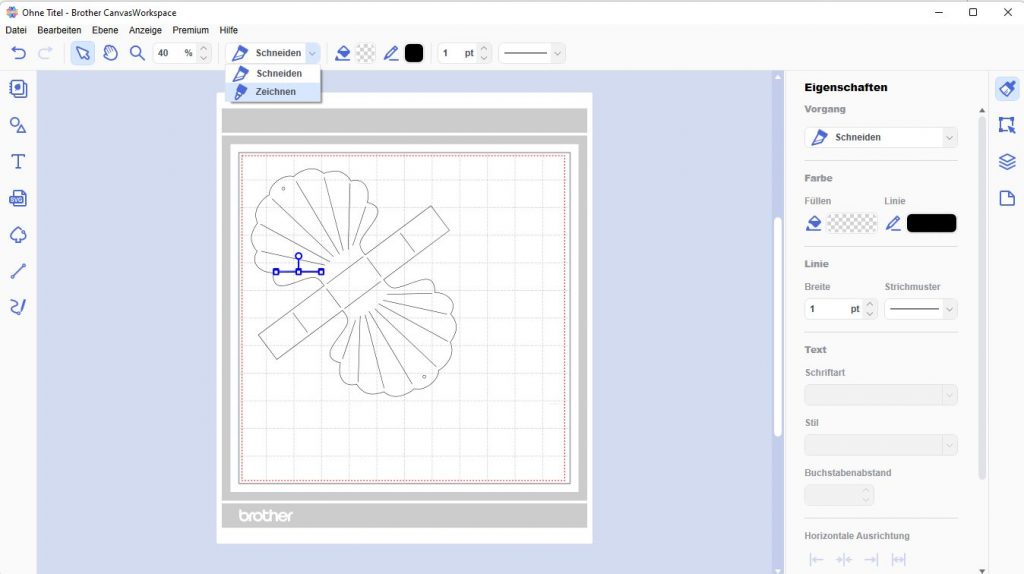Choose Schneiden from the dropdown list
Screen dimensions: 1024x574
(274, 74)
